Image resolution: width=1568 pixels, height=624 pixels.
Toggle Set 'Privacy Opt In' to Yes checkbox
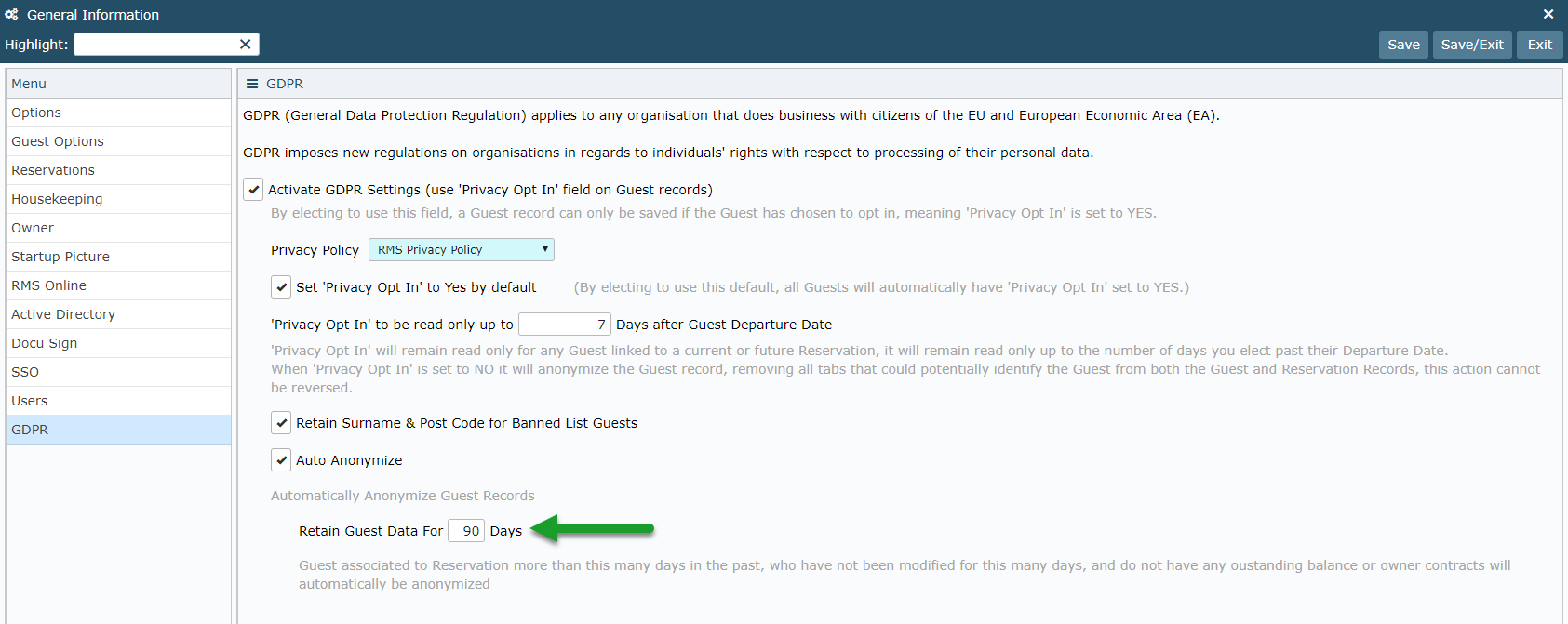[281, 287]
